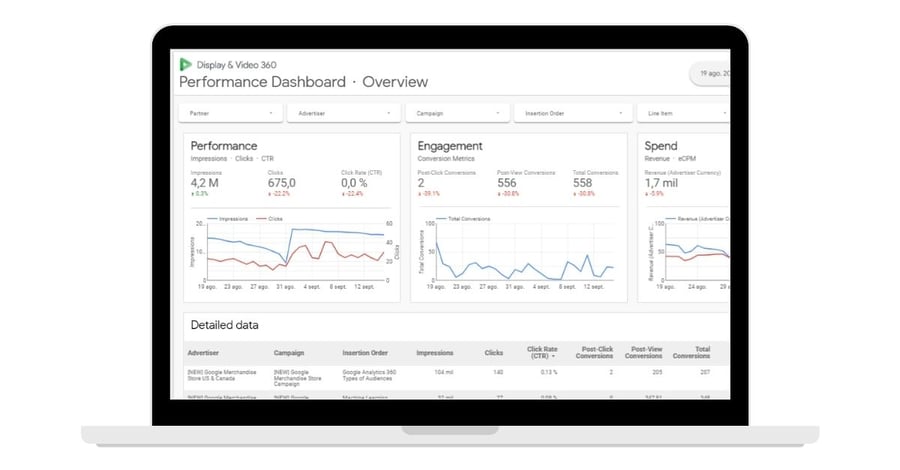This screenshot has width=900, height=470.
Task: Sort table by Campaign column header
Action: 289,353
